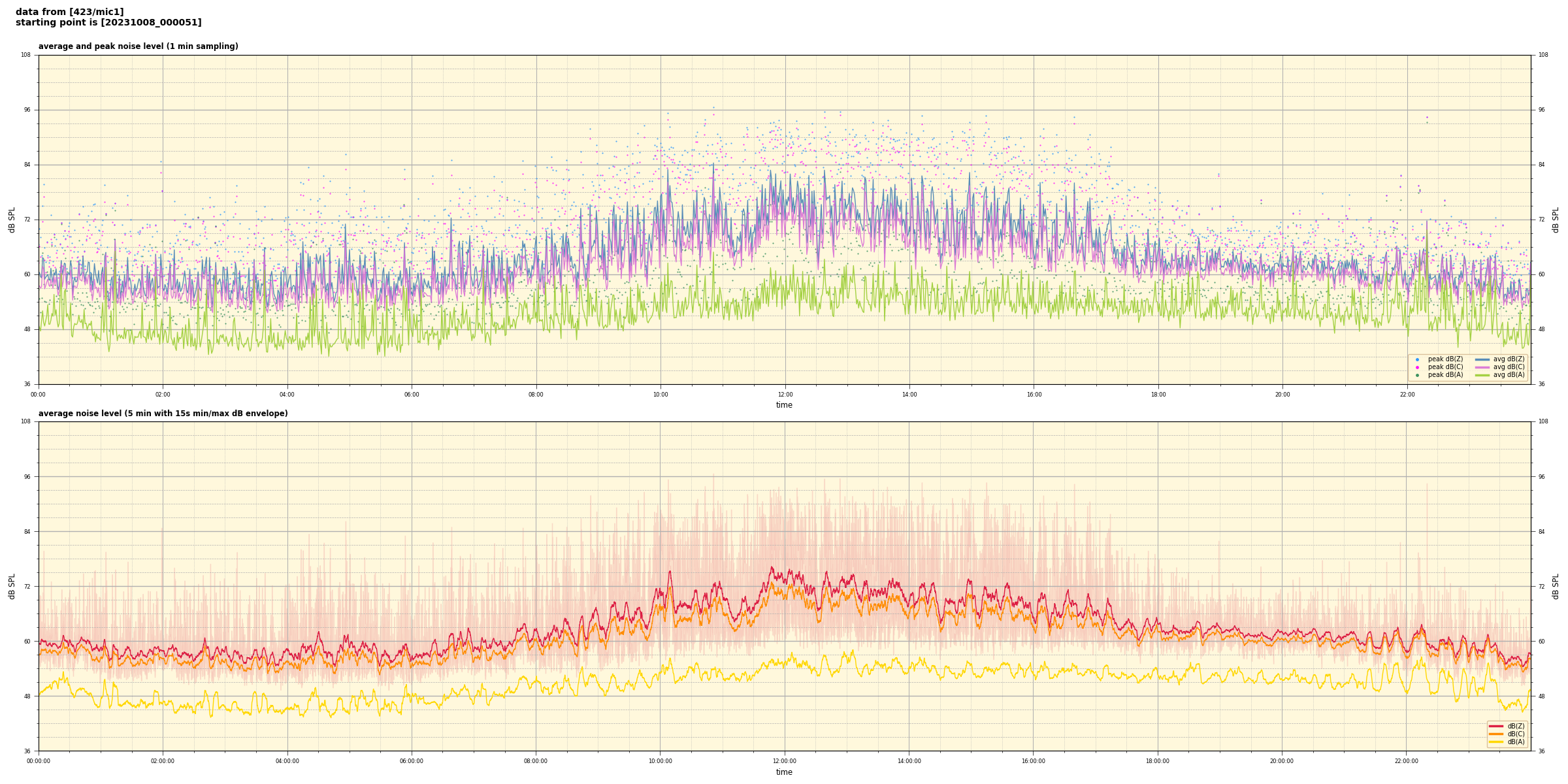The height and width of the screenshot is (784, 1568).
Task: Click the 06:00:00 tick on bottom chart
Action: (412, 761)
